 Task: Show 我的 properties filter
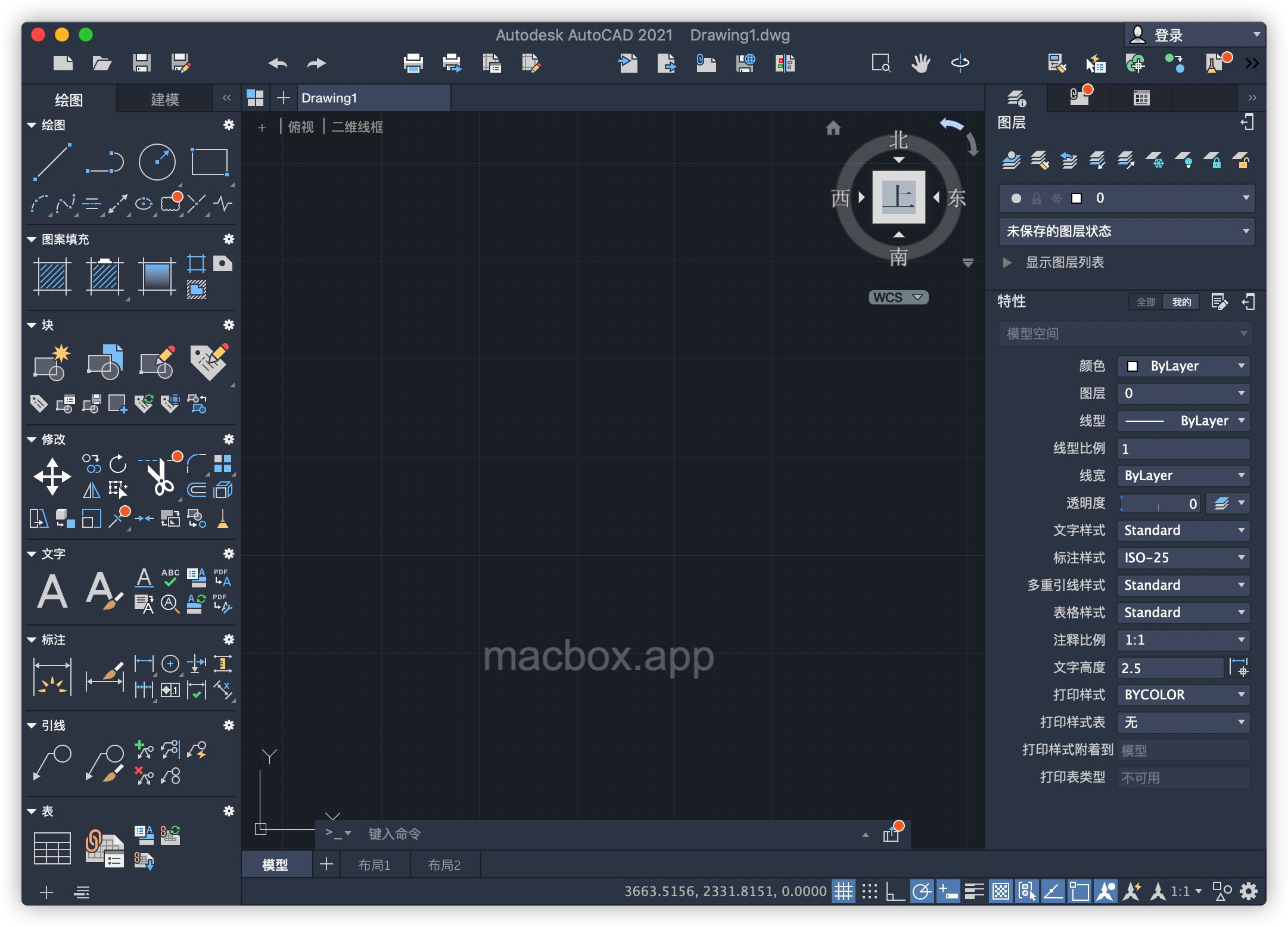pos(1181,302)
